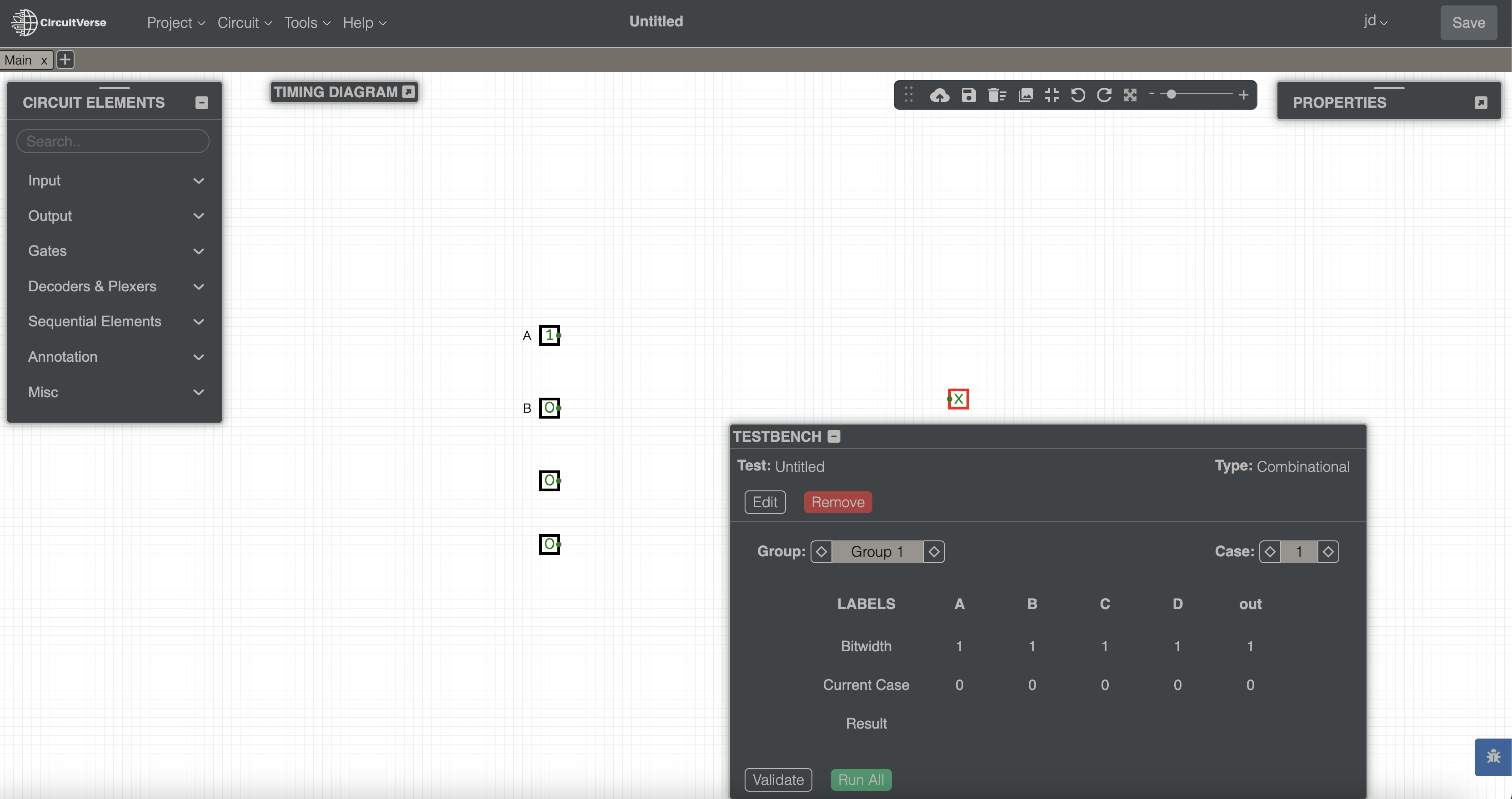This screenshot has width=1512, height=799.
Task: Click the report bug icon button
Action: (x=1493, y=757)
